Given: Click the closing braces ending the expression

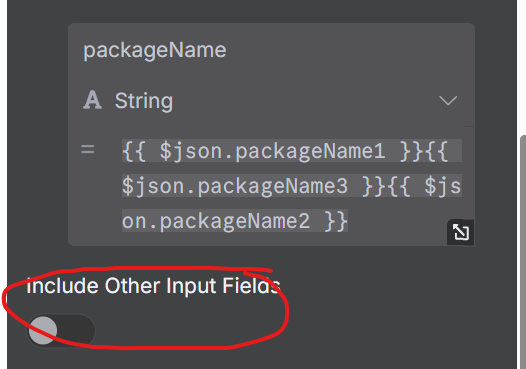Looking at the screenshot, I should 336,221.
